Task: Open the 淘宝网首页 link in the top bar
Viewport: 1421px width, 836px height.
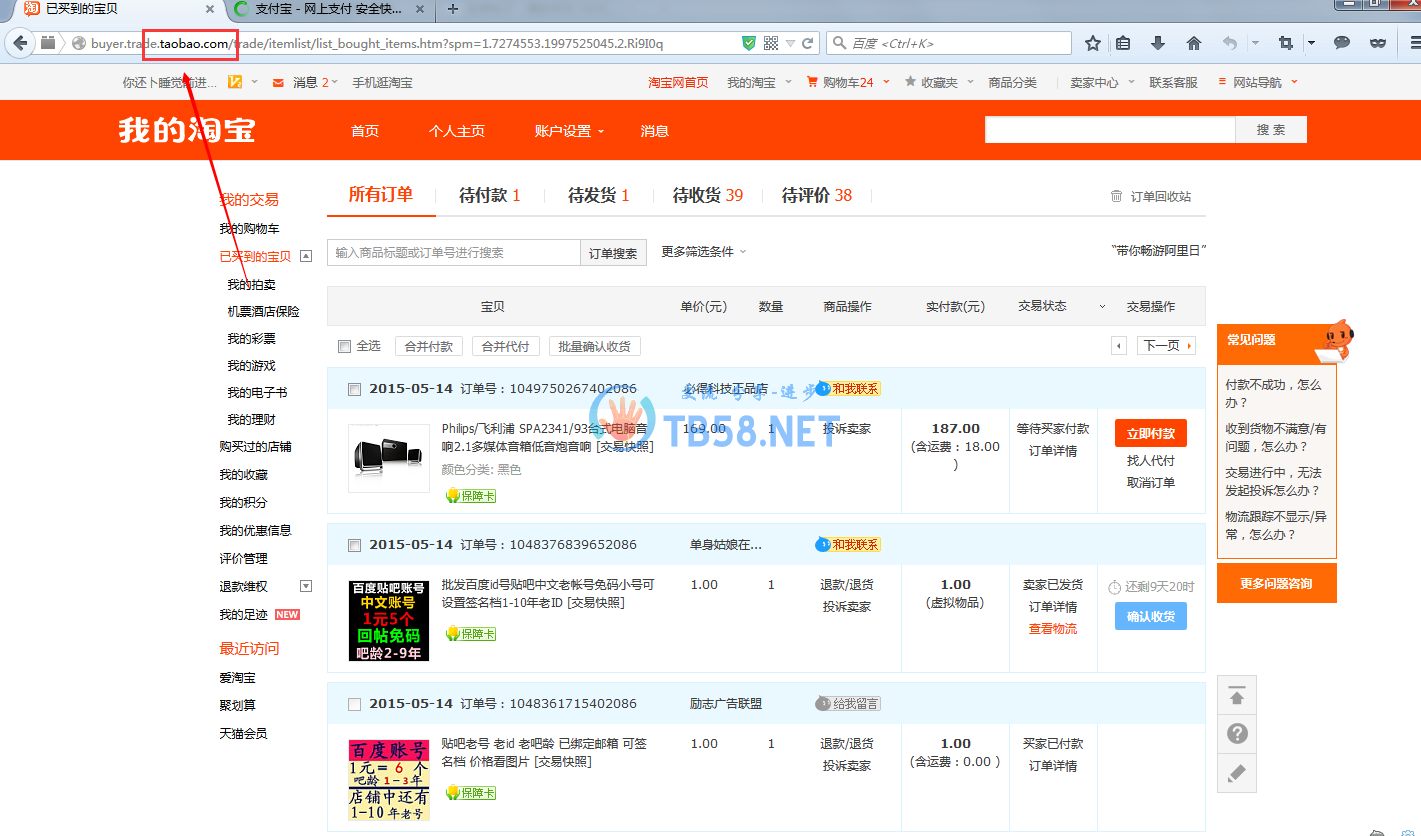Action: click(x=678, y=82)
